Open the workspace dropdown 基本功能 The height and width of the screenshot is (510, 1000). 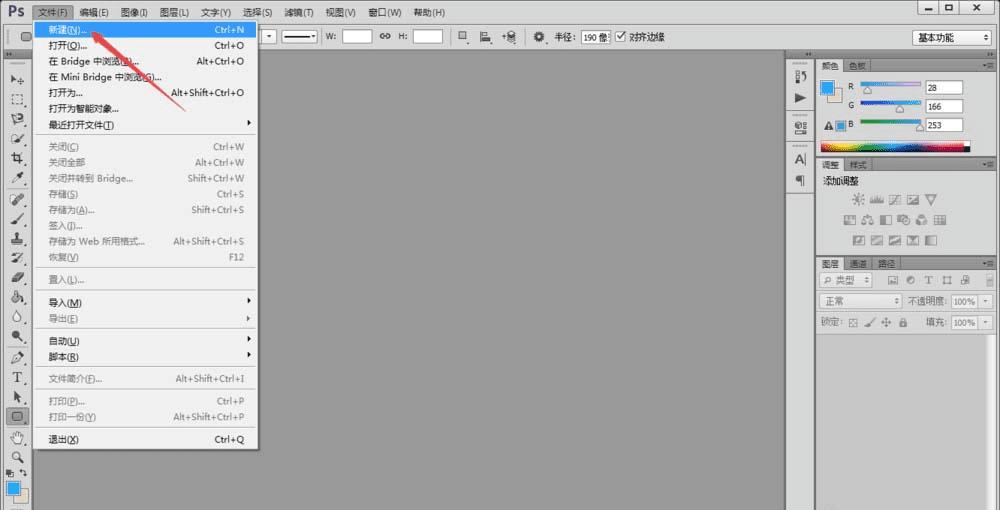point(951,38)
